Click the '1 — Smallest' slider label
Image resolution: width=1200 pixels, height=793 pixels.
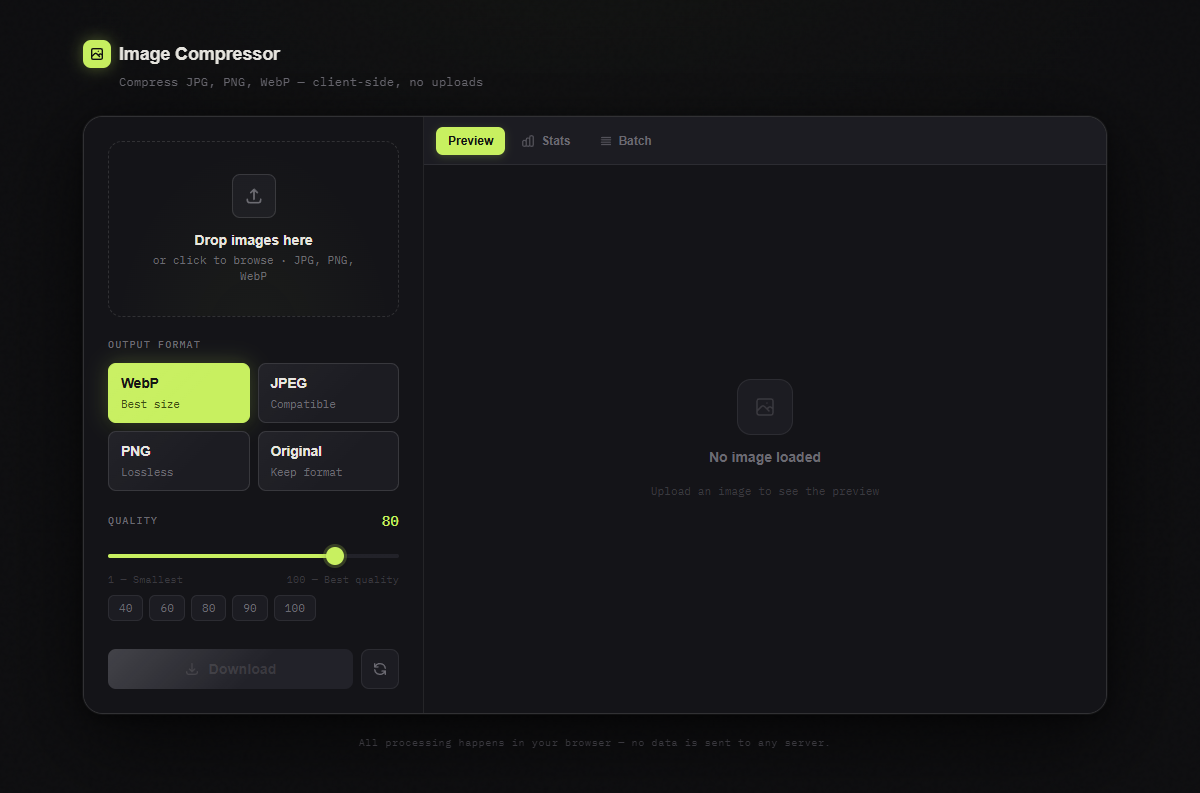[x=145, y=580]
